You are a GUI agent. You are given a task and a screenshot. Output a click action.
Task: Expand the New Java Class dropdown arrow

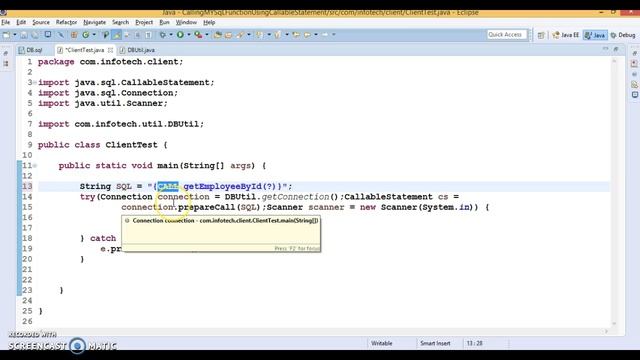pos(94,35)
